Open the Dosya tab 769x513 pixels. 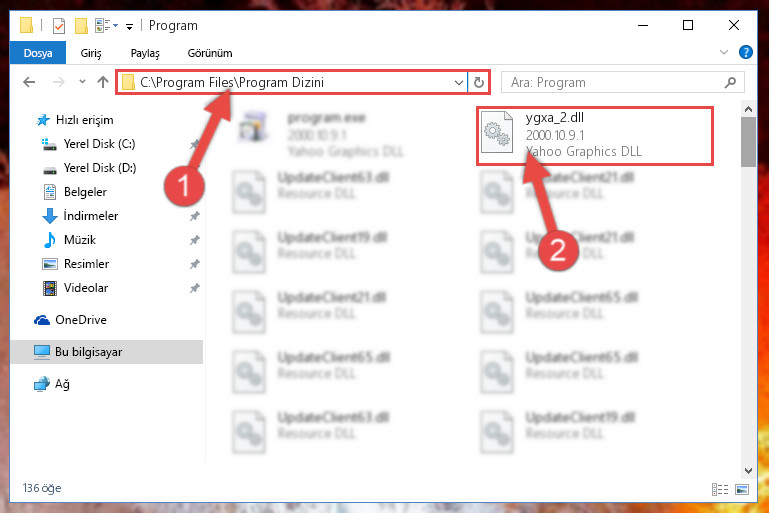point(38,53)
